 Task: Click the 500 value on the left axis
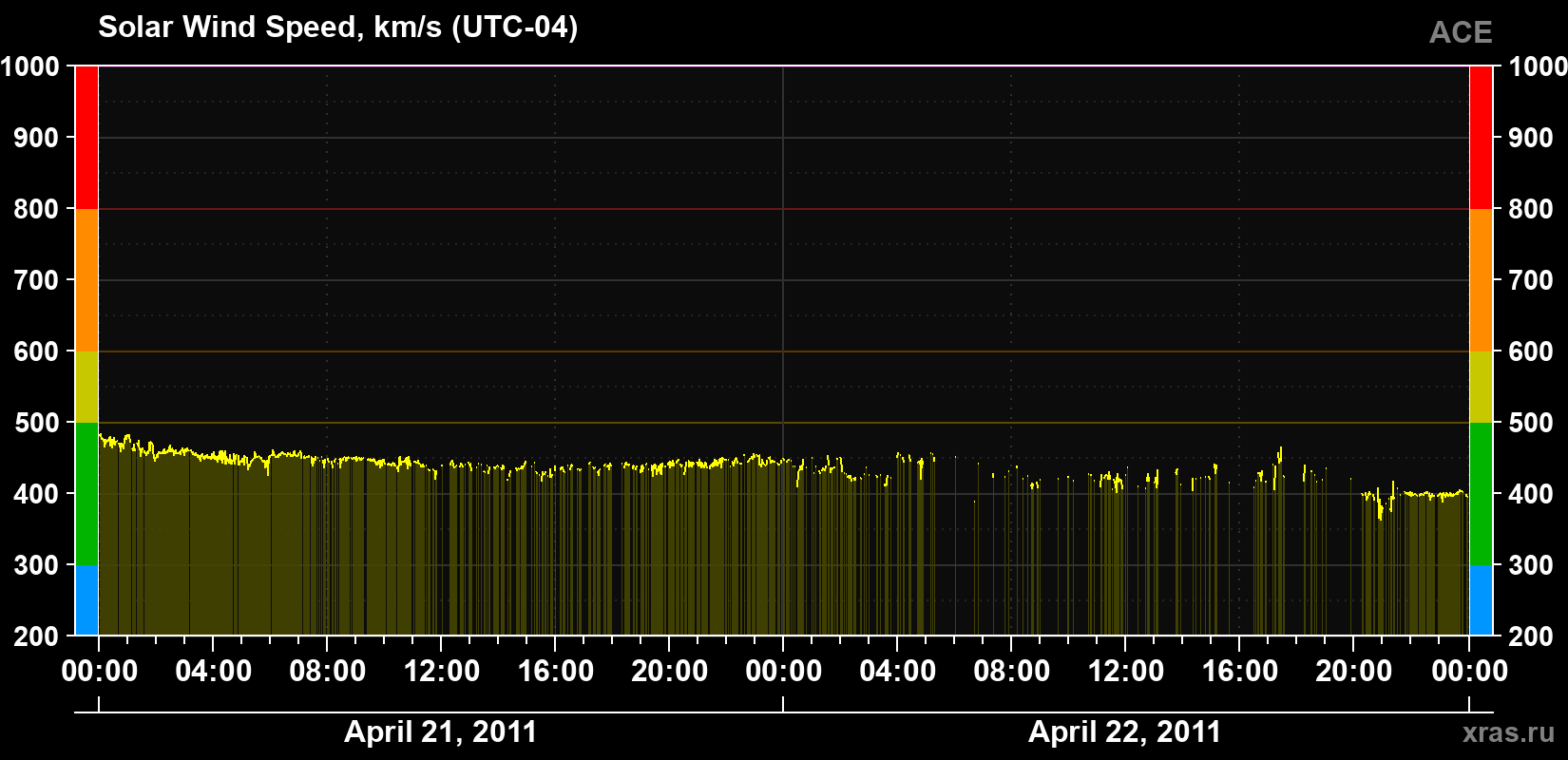37,423
